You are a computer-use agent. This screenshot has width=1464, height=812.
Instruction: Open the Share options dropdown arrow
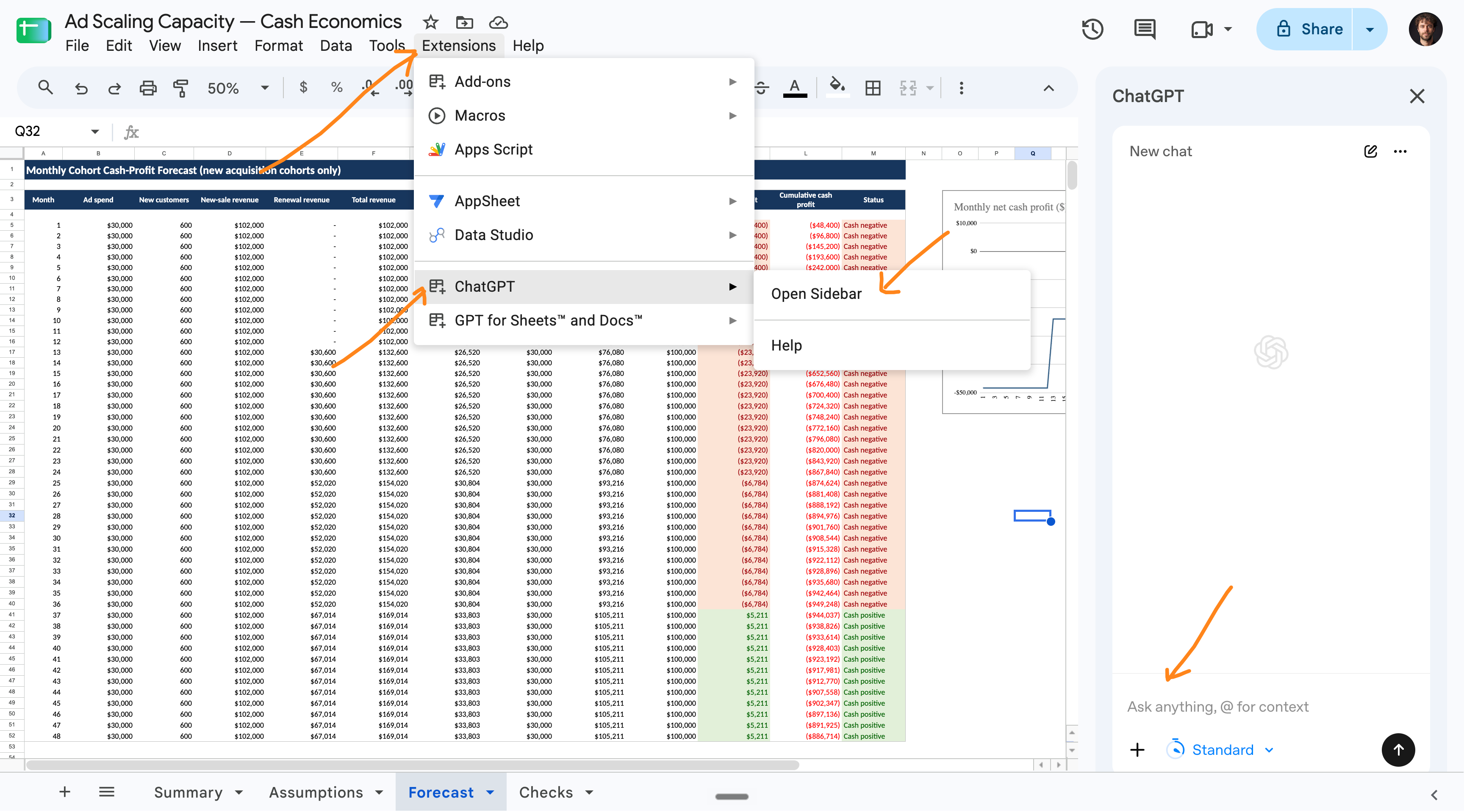click(1370, 29)
